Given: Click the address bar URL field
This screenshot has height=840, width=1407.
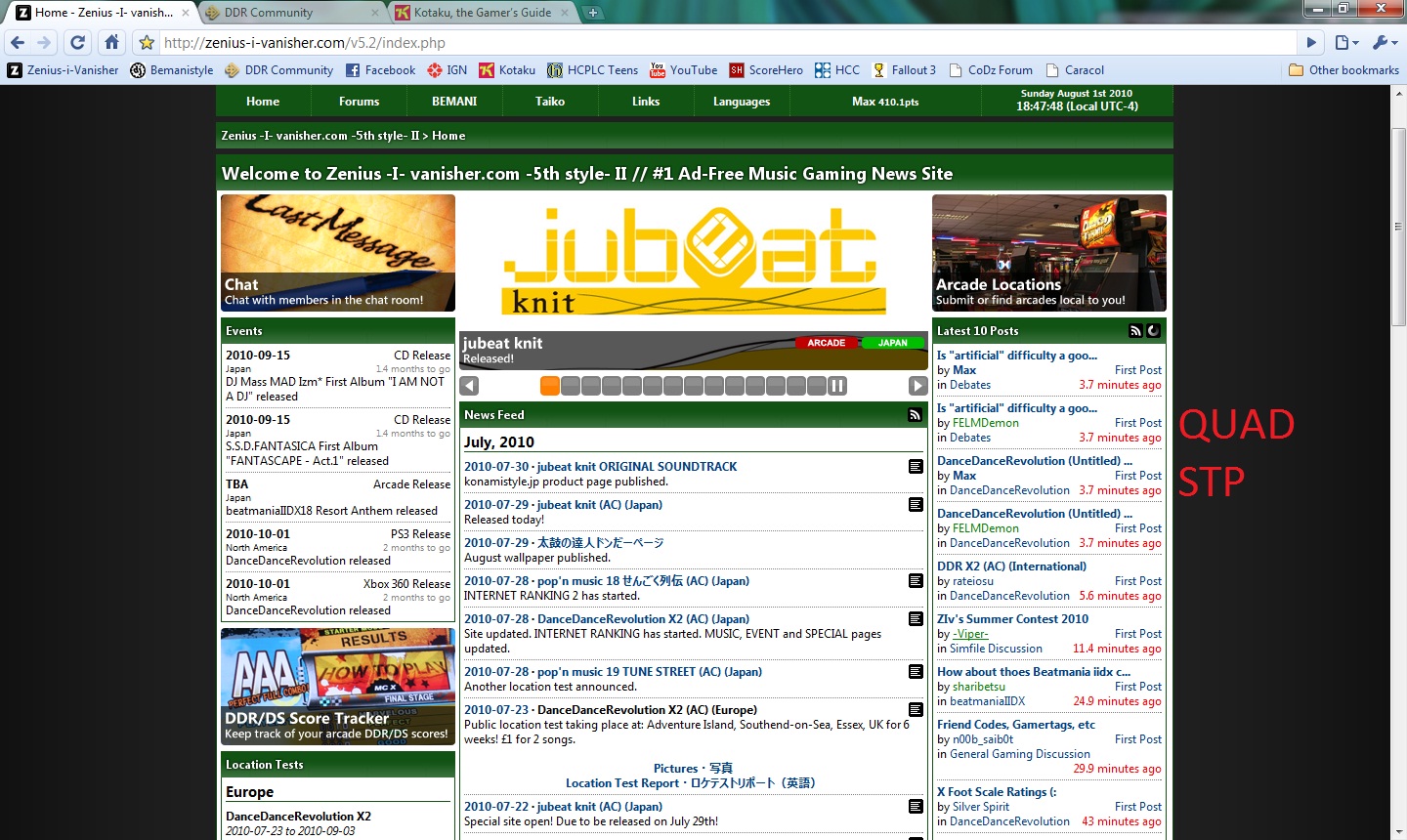Looking at the screenshot, I should [728, 43].
